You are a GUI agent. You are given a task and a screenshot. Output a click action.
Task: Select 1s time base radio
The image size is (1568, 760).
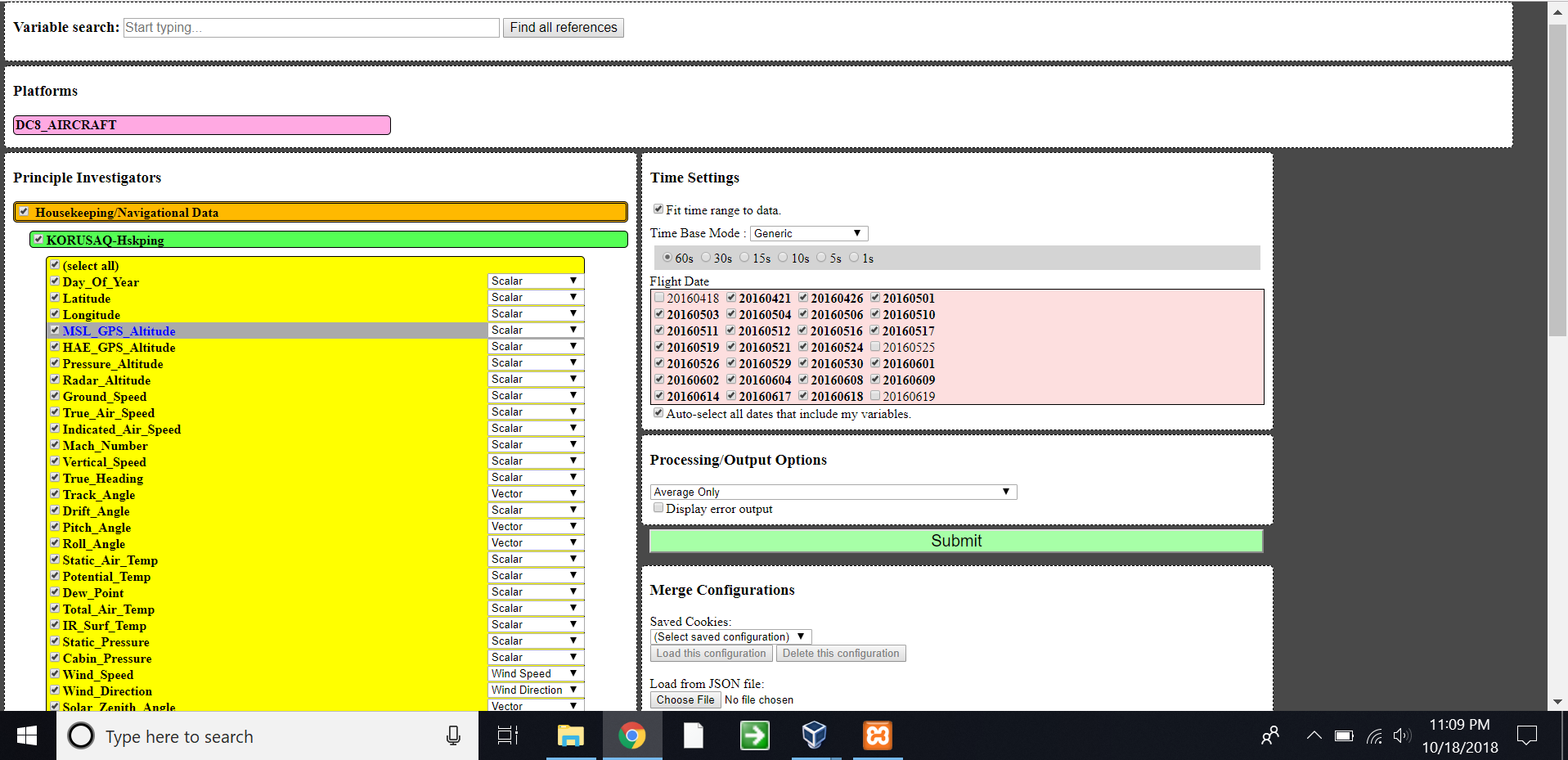(x=854, y=257)
